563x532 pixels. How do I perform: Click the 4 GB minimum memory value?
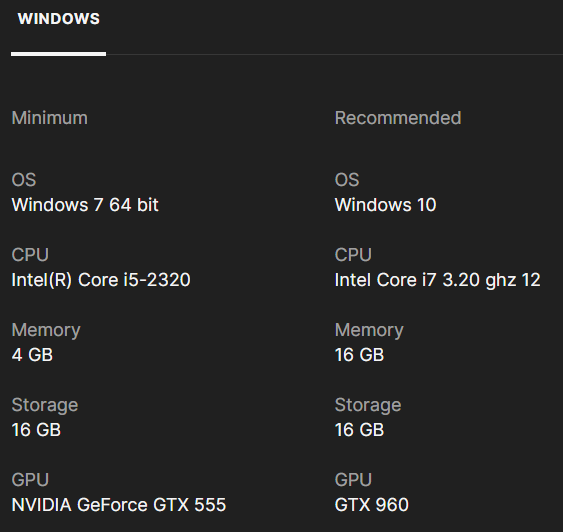pos(32,355)
